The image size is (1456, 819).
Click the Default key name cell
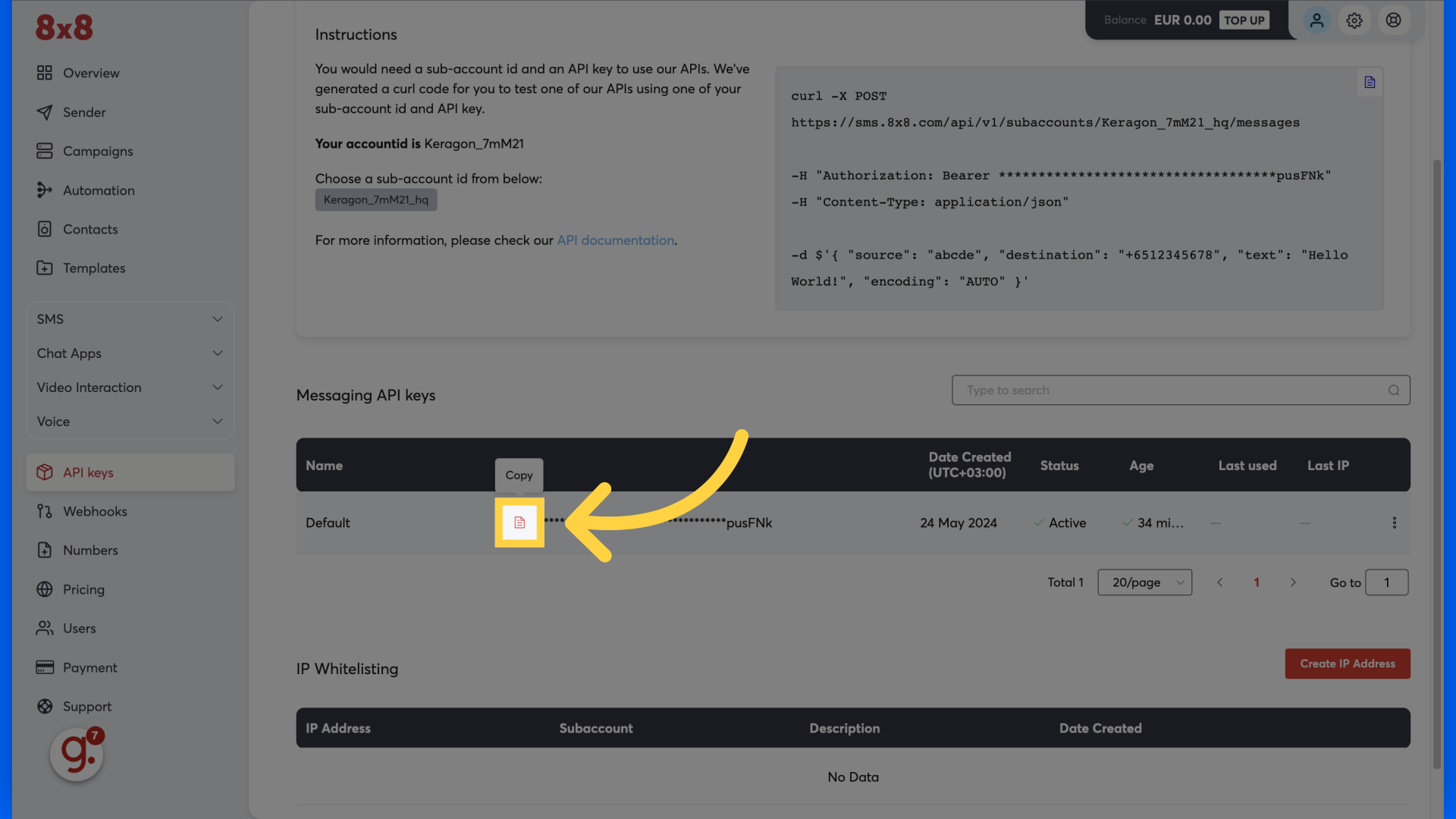pos(328,522)
